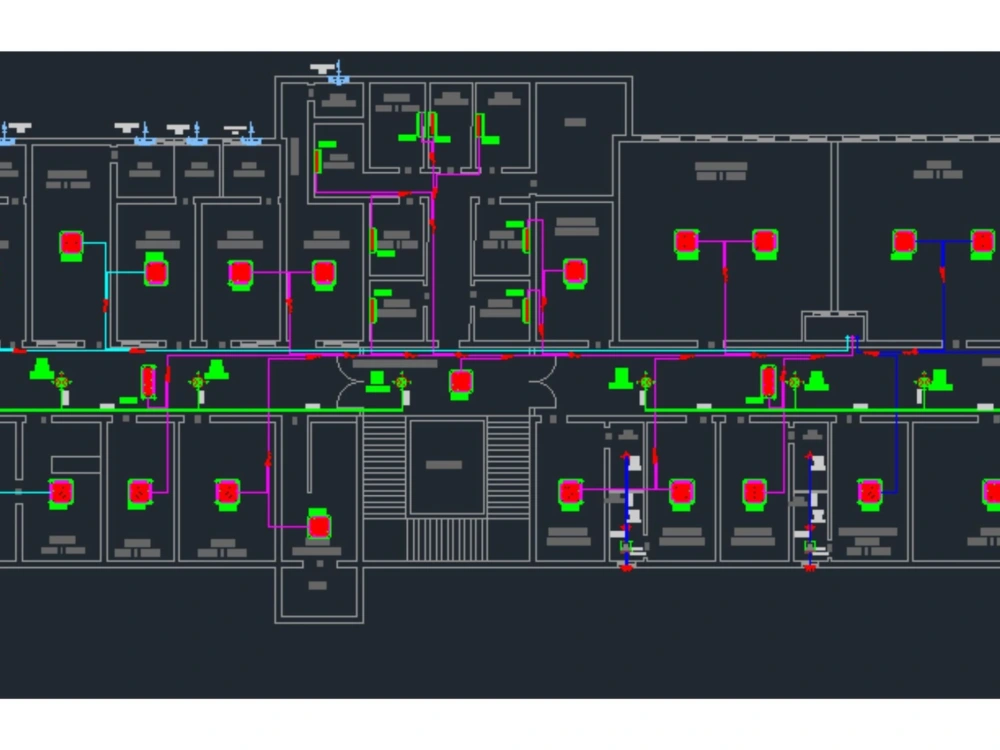Image resolution: width=1000 pixels, height=750 pixels.
Task: Select the green crosshair fan symbol in left corridor
Action: [63, 382]
